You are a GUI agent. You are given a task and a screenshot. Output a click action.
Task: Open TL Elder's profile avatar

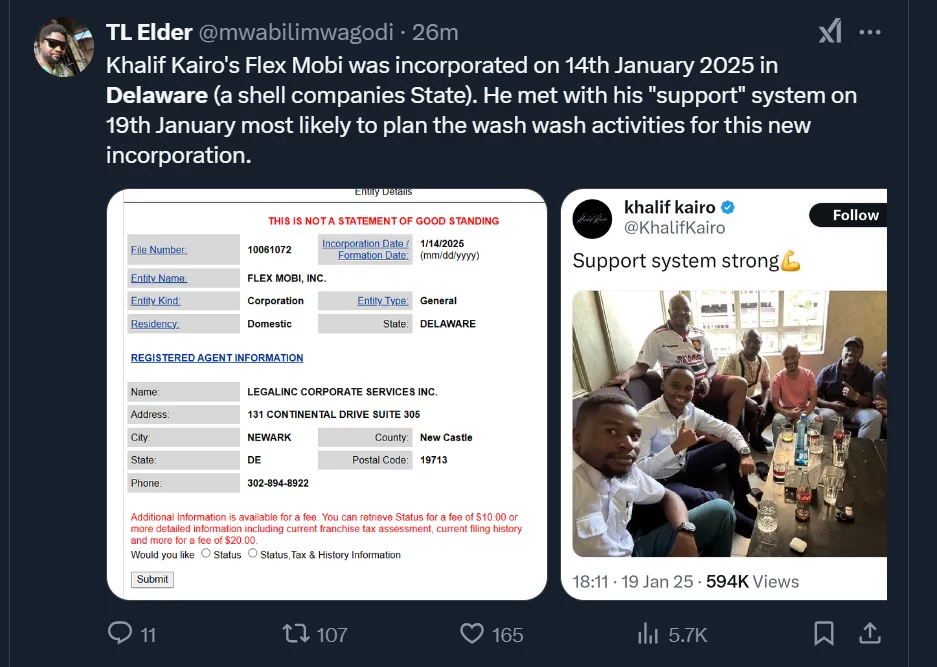63,47
